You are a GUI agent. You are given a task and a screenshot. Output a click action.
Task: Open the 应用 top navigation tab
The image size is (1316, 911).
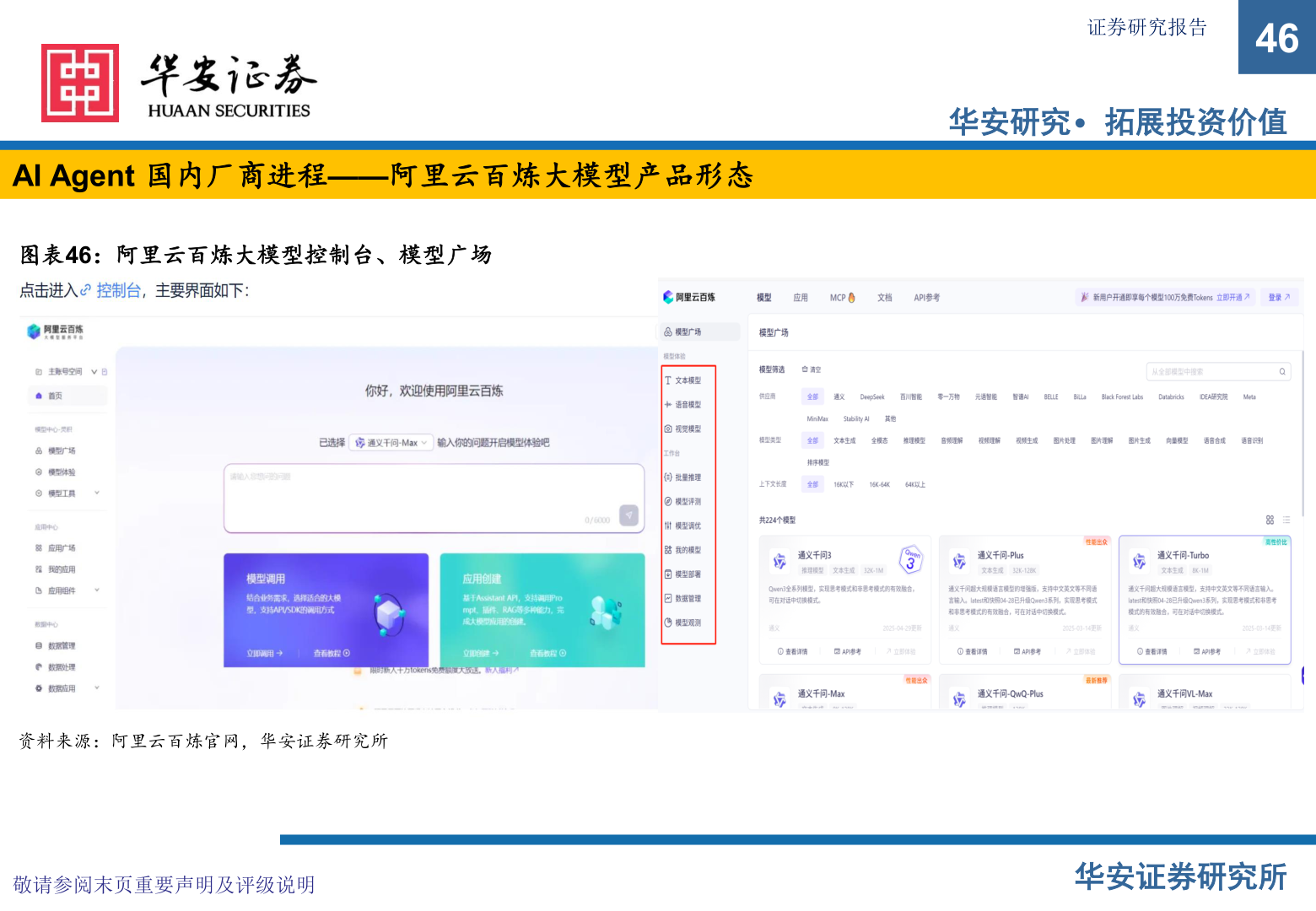(x=801, y=298)
